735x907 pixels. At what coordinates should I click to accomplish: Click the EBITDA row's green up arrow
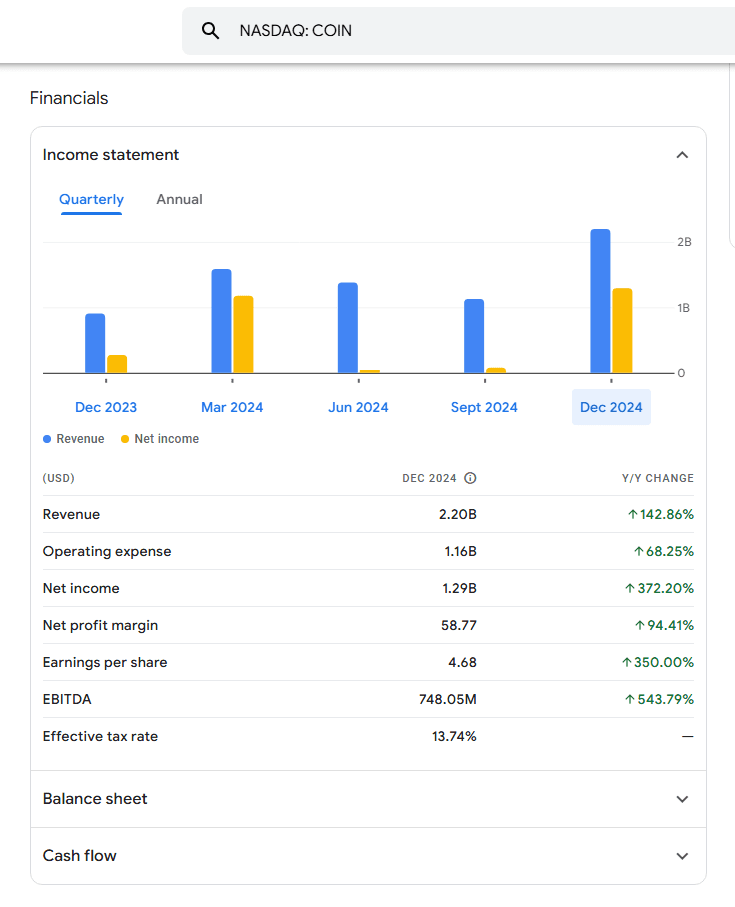(x=629, y=699)
